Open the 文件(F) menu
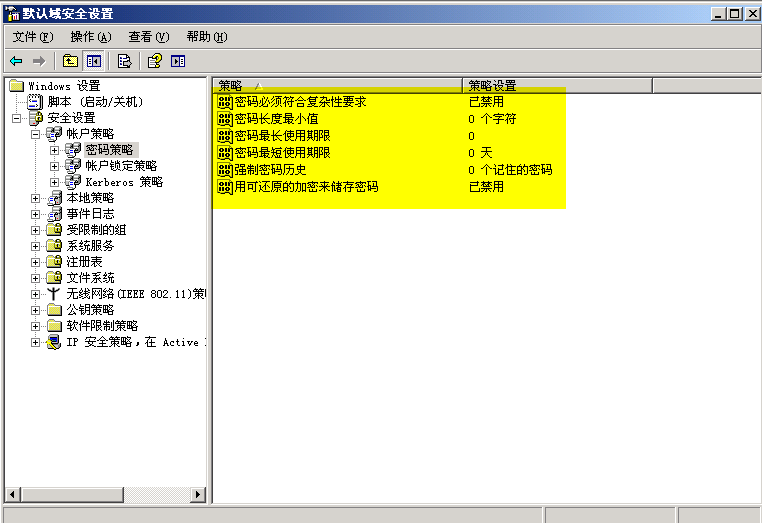 (x=33, y=37)
